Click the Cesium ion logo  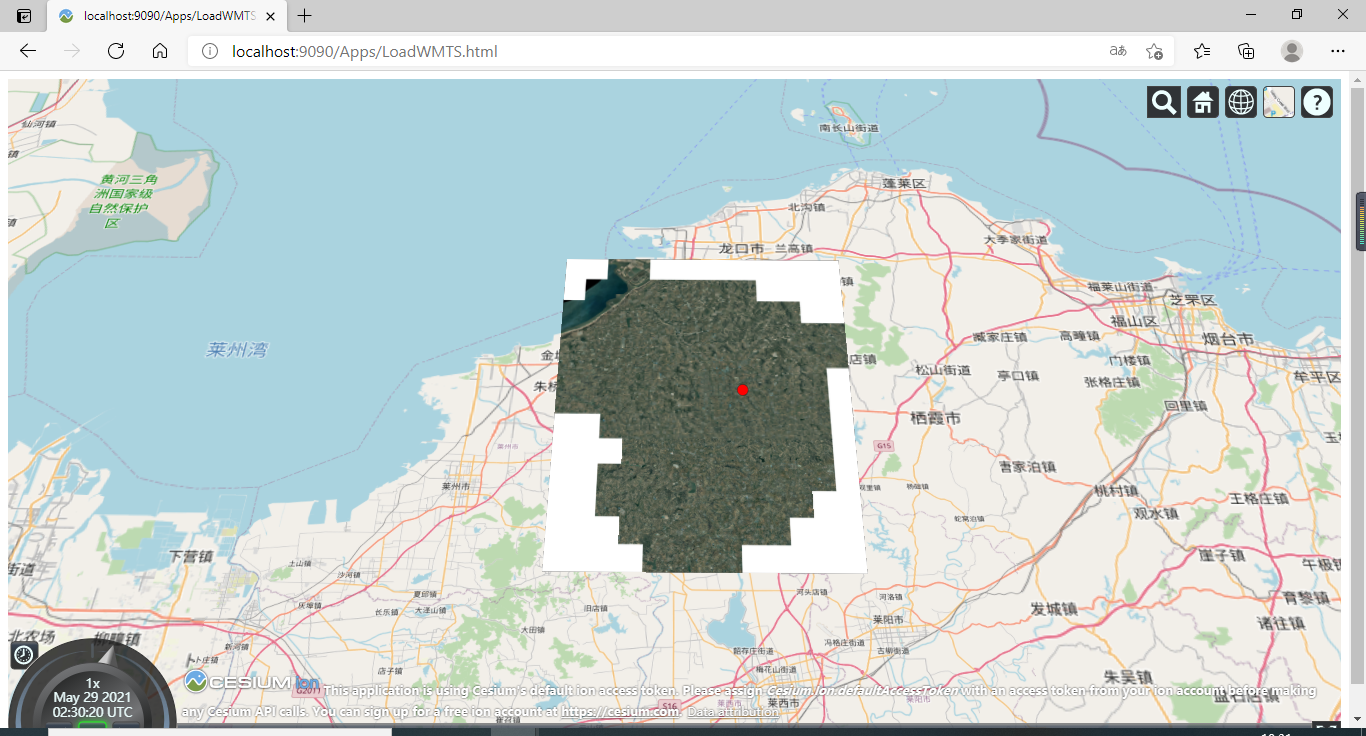[x=252, y=682]
